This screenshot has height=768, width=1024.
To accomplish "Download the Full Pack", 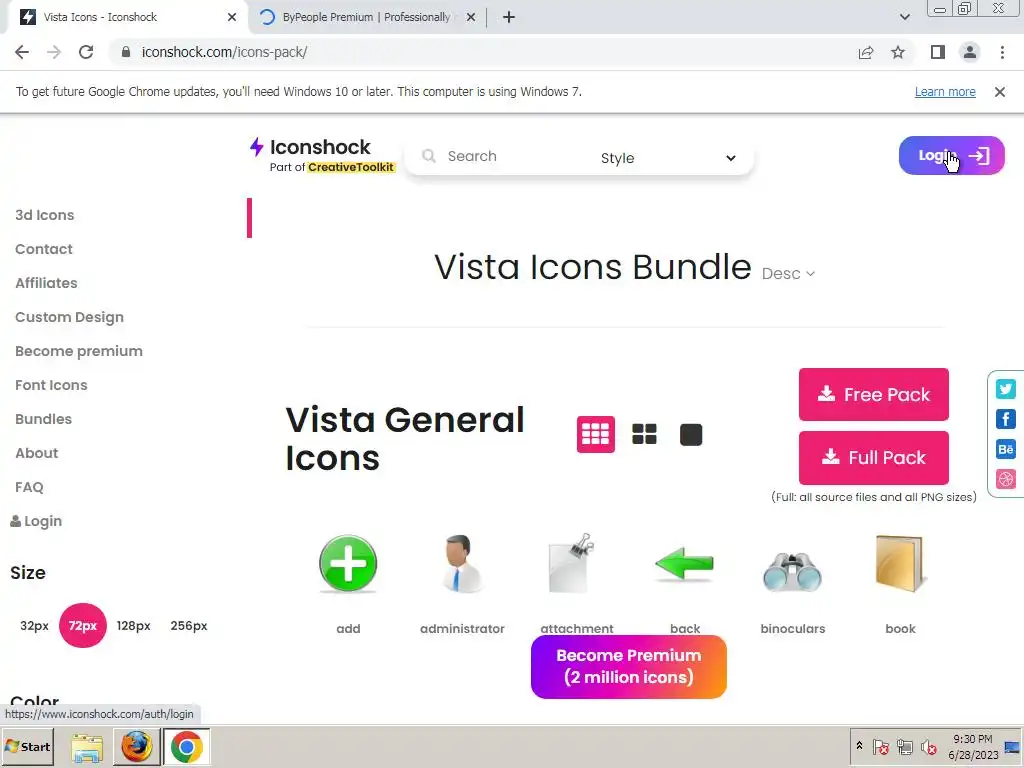I will pyautogui.click(x=874, y=458).
